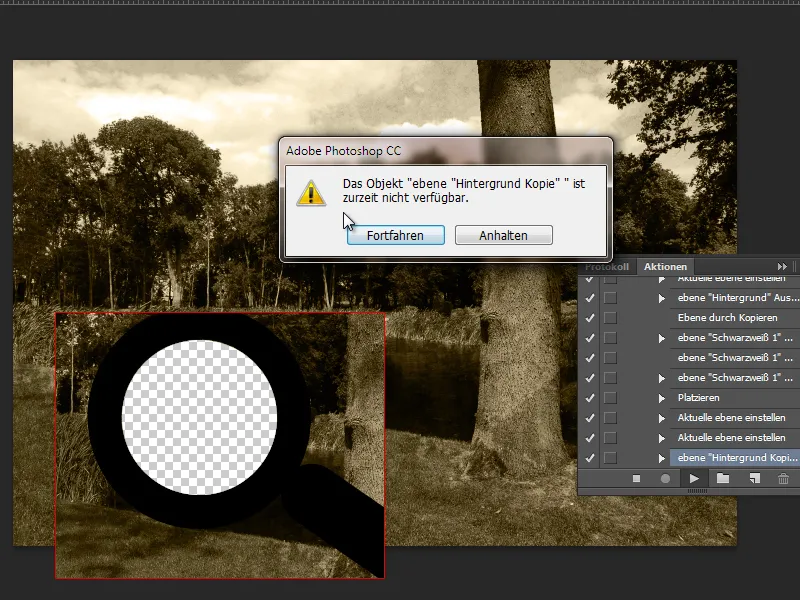This screenshot has width=800, height=600.
Task: Switch to the Protokoll tab
Action: coord(607,266)
